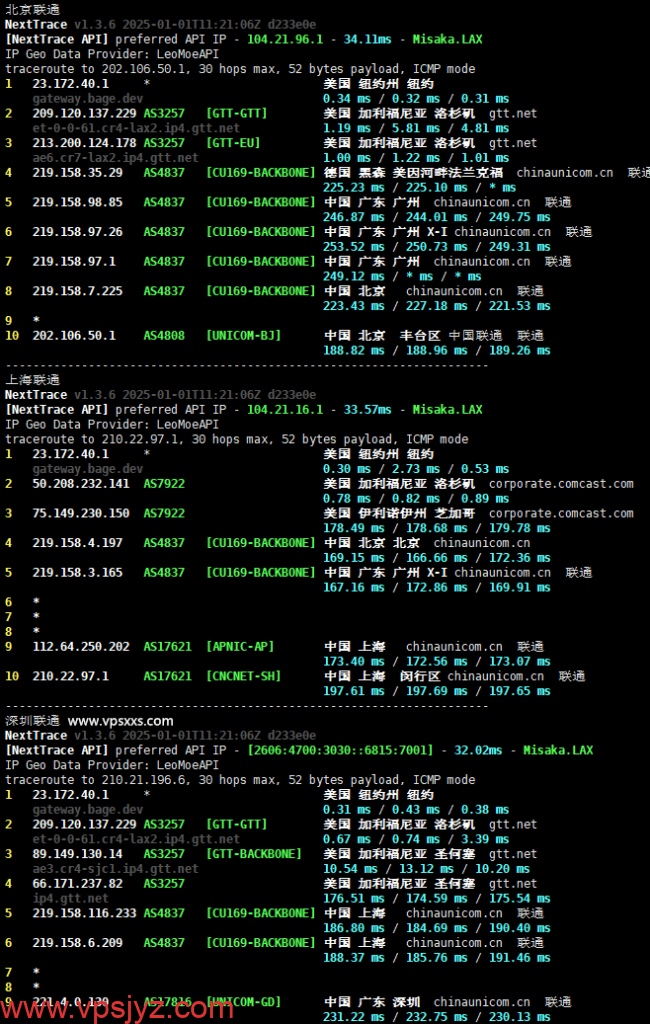Click the UNICOM-BJ network tag
The image size is (650, 1024).
point(243,336)
